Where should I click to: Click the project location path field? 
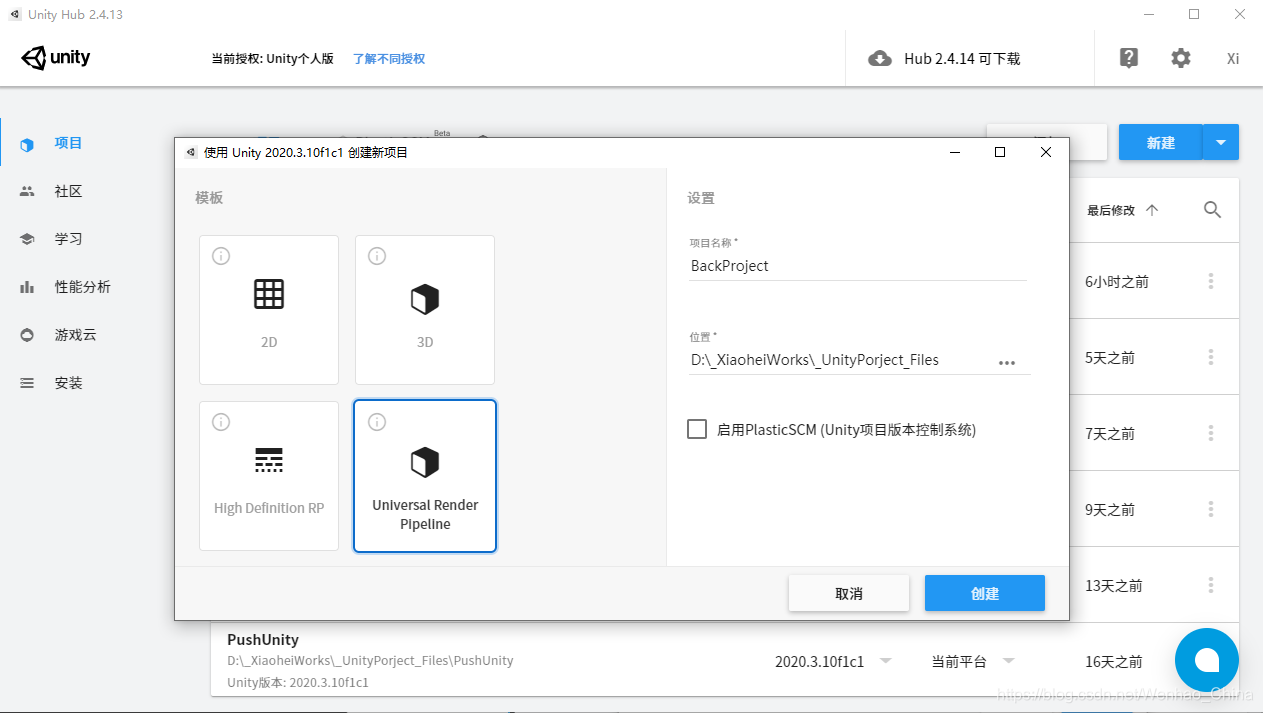coord(840,360)
